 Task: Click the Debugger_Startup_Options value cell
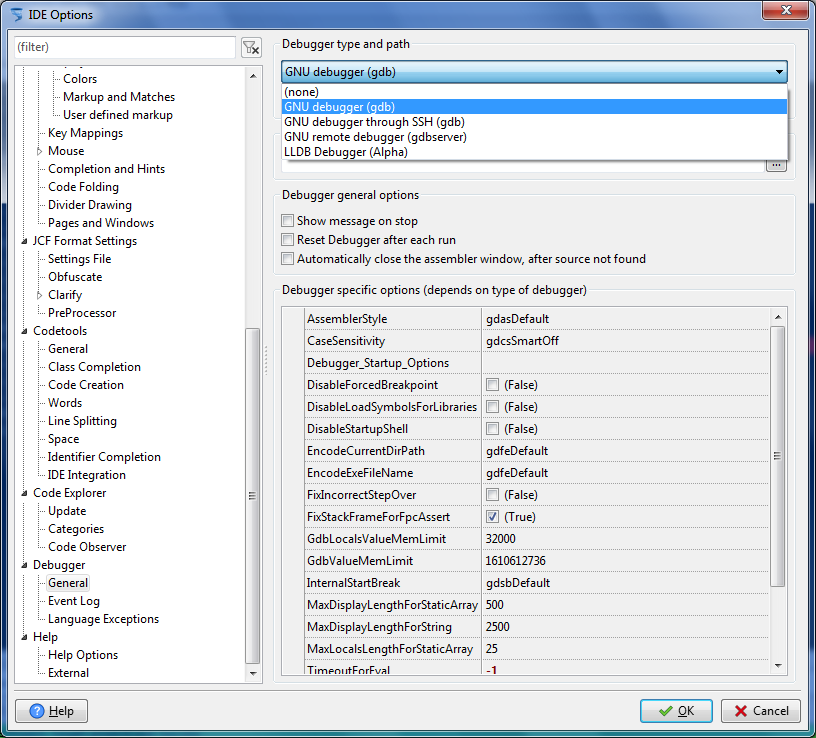(626, 363)
